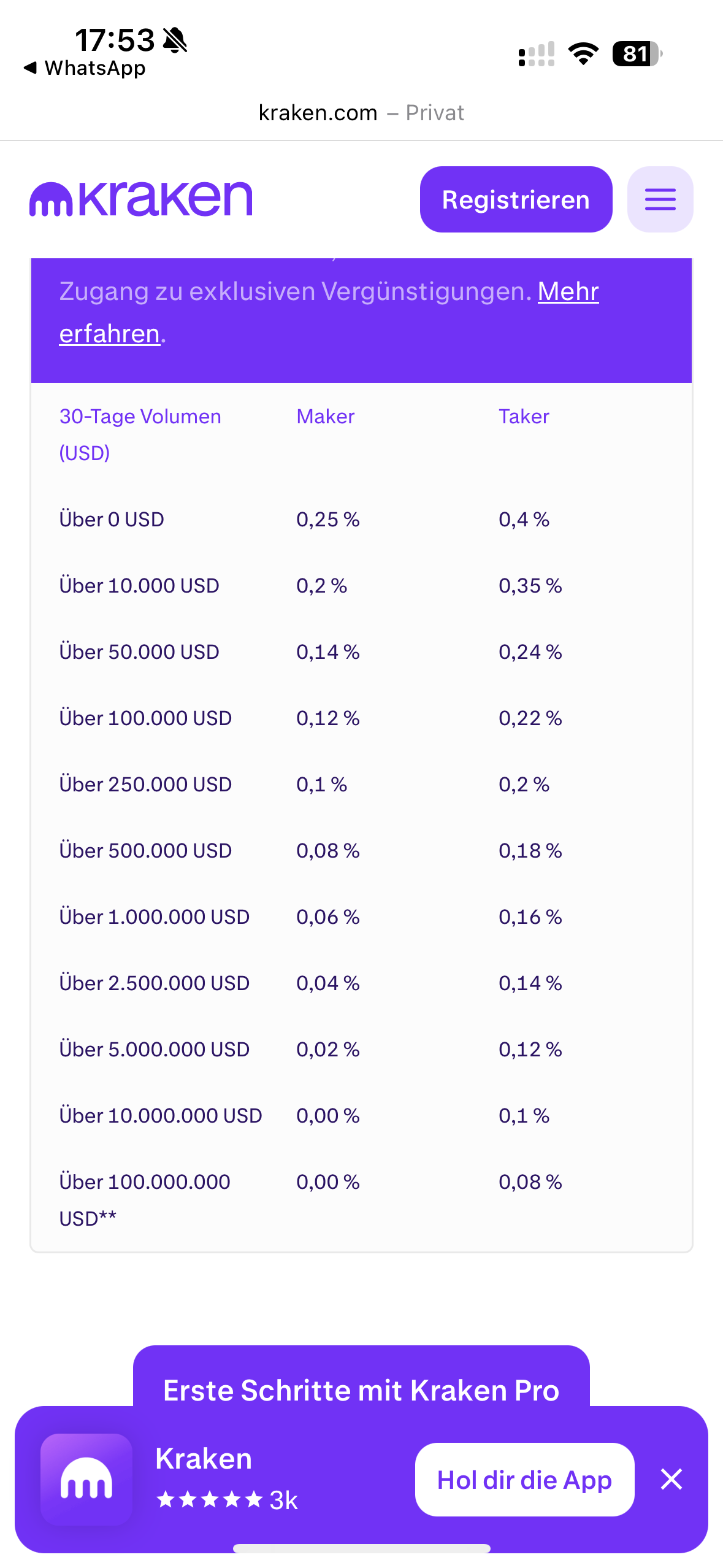Go back to WhatsApp
723x1568 pixels.
(x=85, y=68)
